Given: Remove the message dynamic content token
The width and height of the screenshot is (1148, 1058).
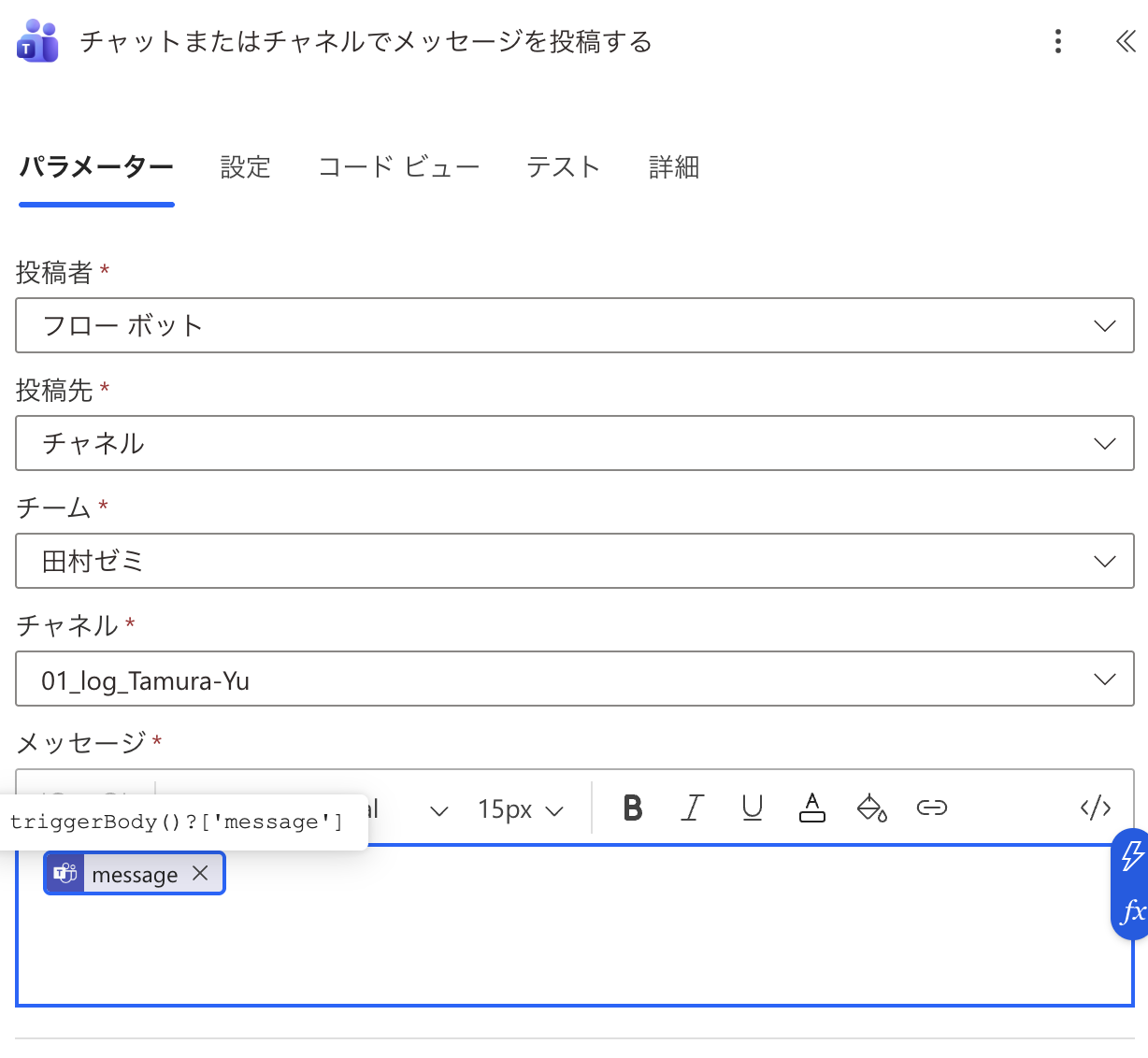Looking at the screenshot, I should pos(200,873).
